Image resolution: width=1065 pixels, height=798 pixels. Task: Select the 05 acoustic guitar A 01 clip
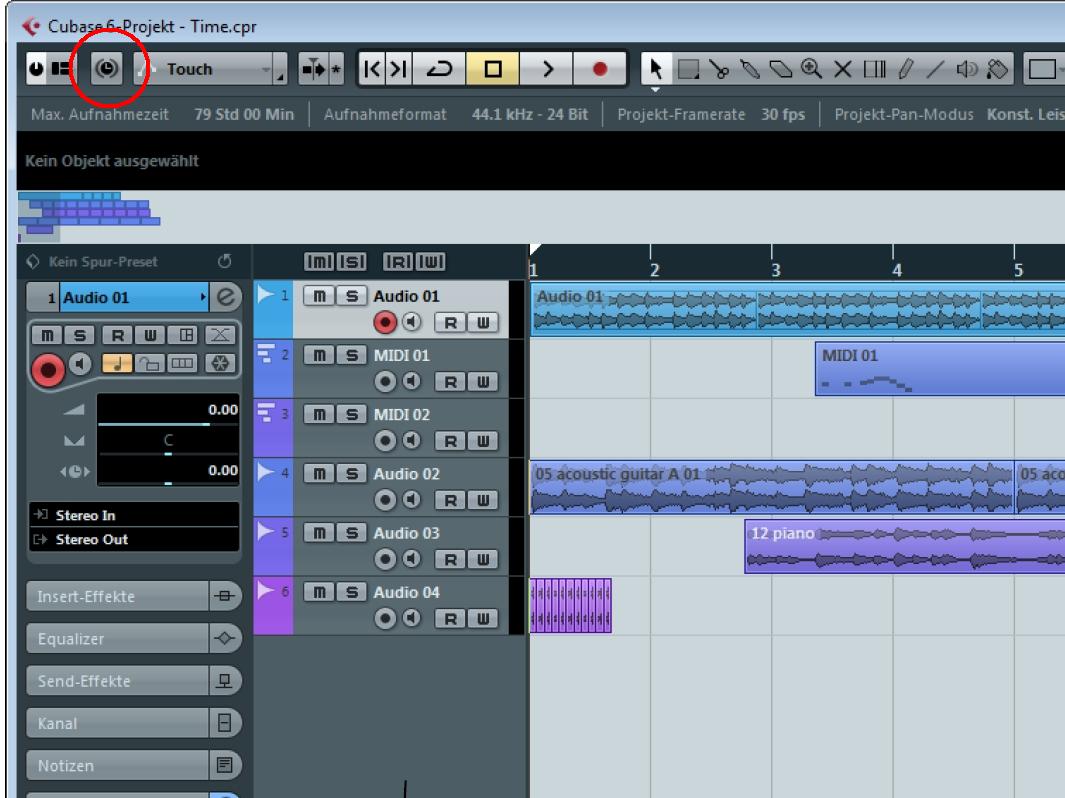[772, 487]
